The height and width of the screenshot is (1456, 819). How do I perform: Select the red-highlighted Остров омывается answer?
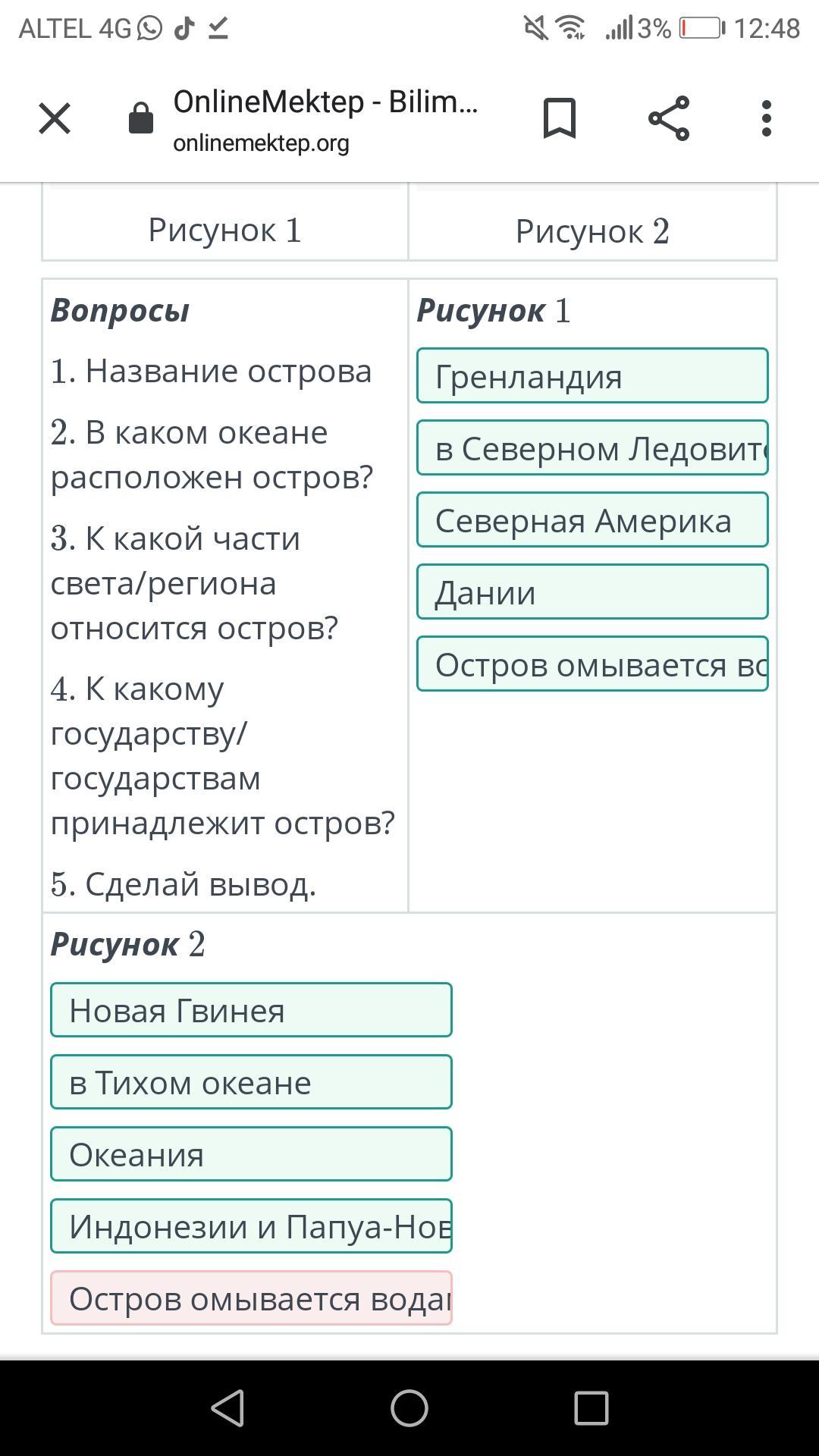(251, 1298)
